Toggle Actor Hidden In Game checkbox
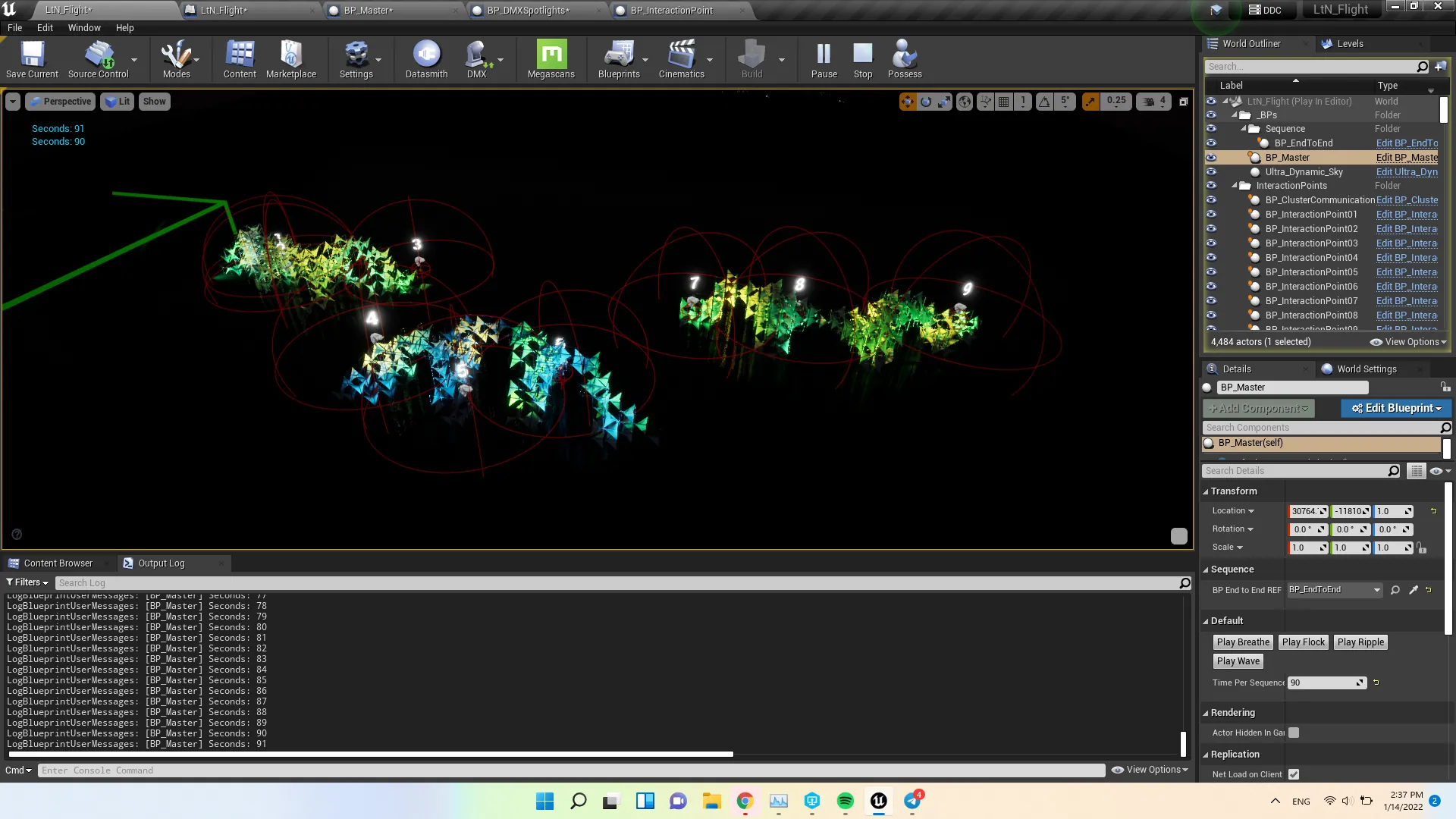The width and height of the screenshot is (1456, 819). (x=1294, y=733)
